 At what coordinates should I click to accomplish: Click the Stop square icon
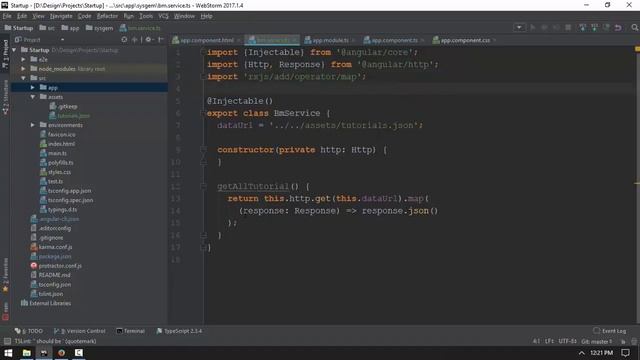coord(568,27)
